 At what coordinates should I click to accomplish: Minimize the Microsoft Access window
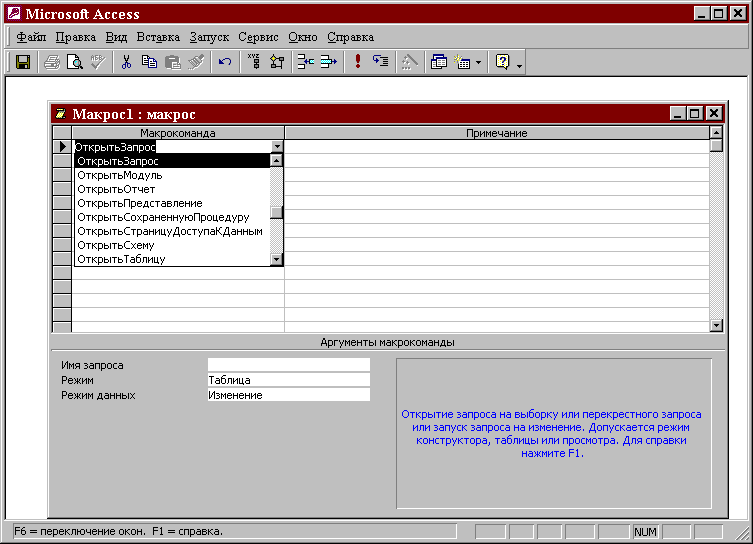702,13
